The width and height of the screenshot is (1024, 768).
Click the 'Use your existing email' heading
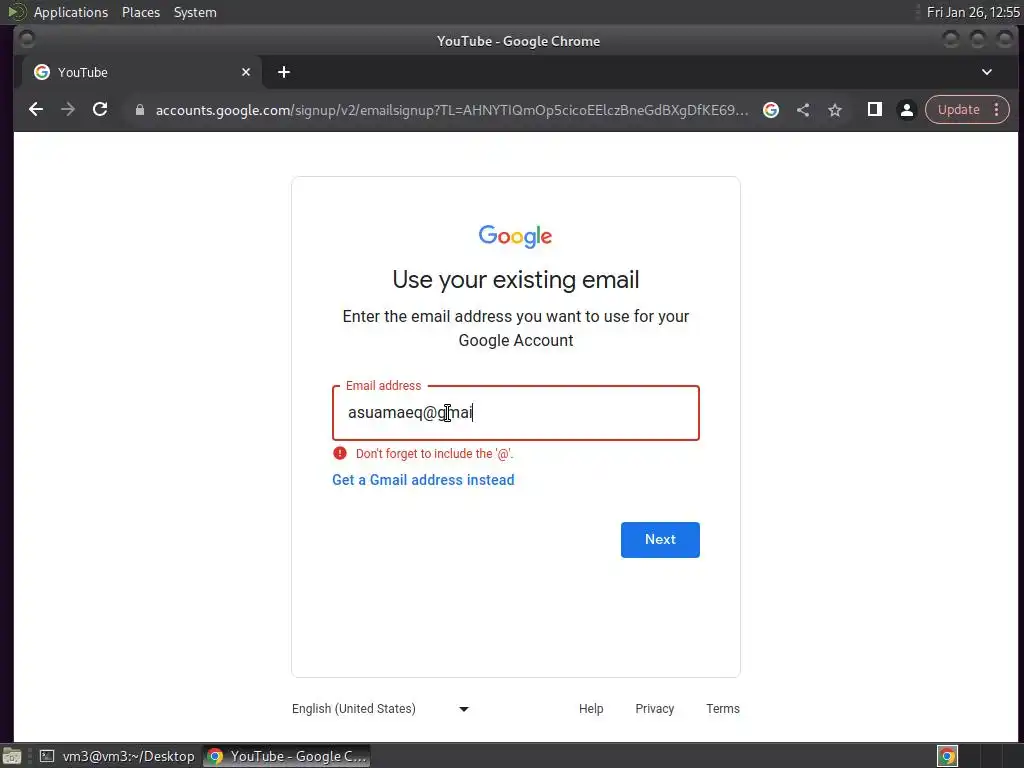tap(516, 280)
